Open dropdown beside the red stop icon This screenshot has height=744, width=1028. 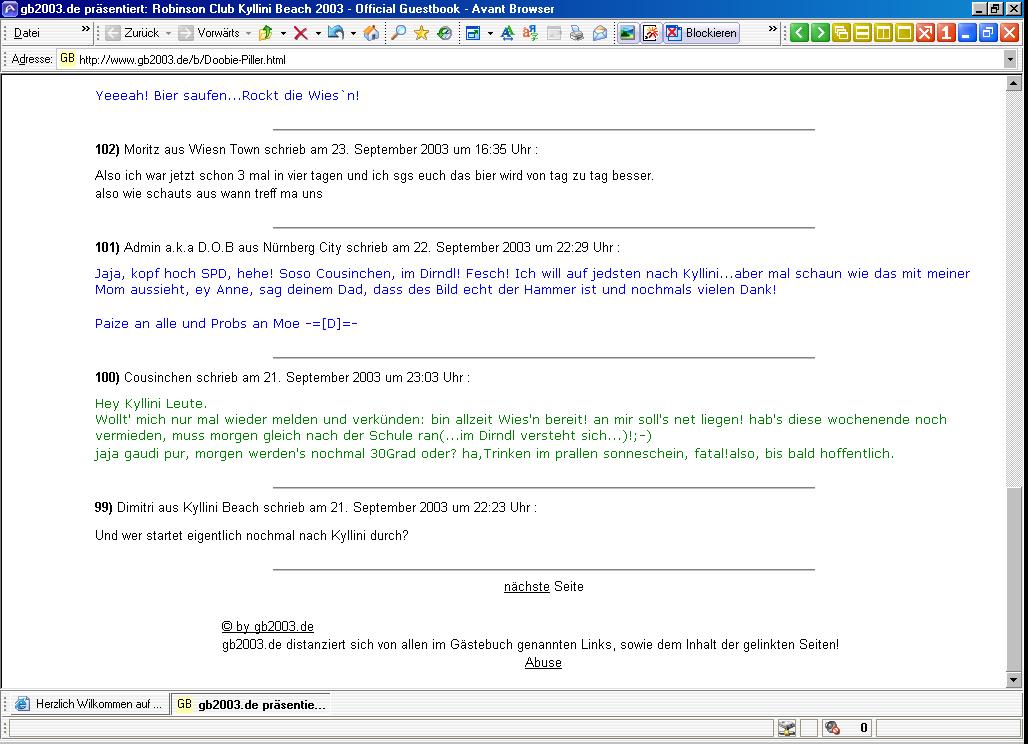point(318,33)
